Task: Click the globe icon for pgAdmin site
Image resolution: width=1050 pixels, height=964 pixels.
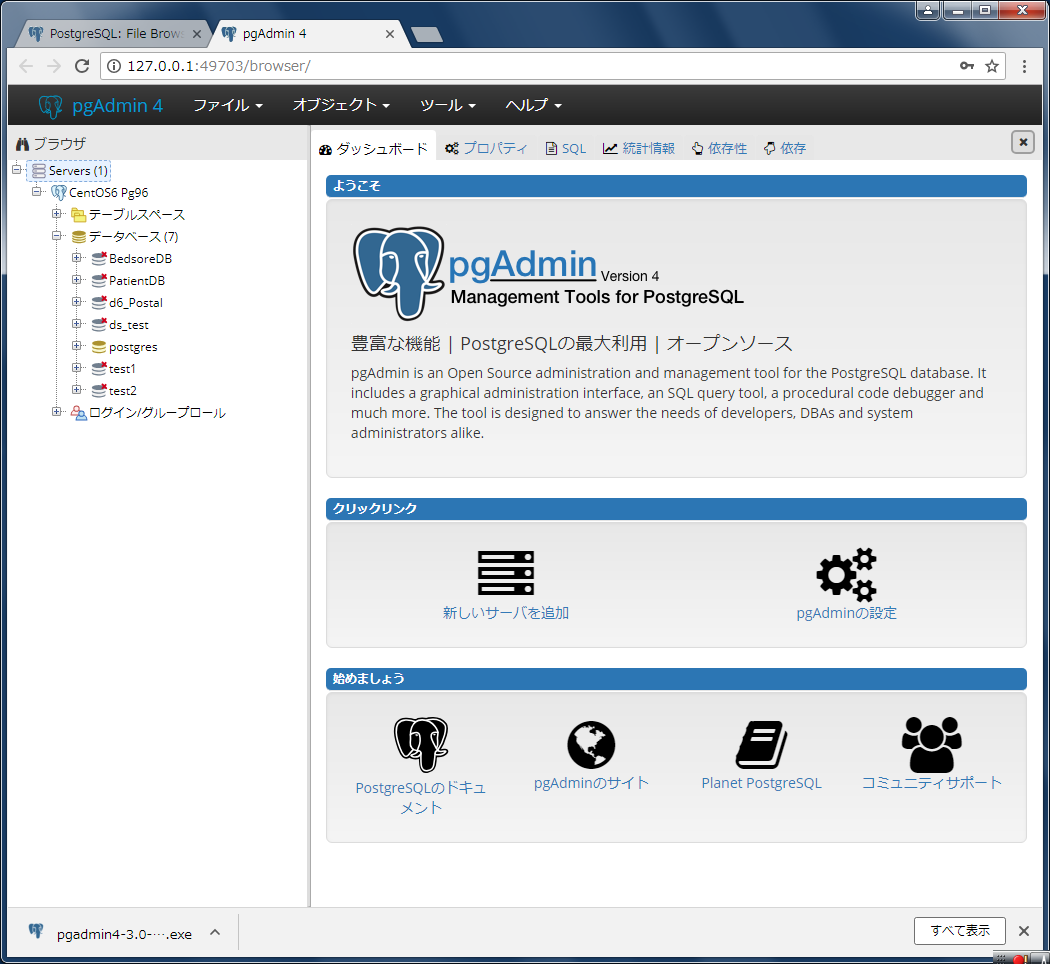Action: [x=591, y=744]
